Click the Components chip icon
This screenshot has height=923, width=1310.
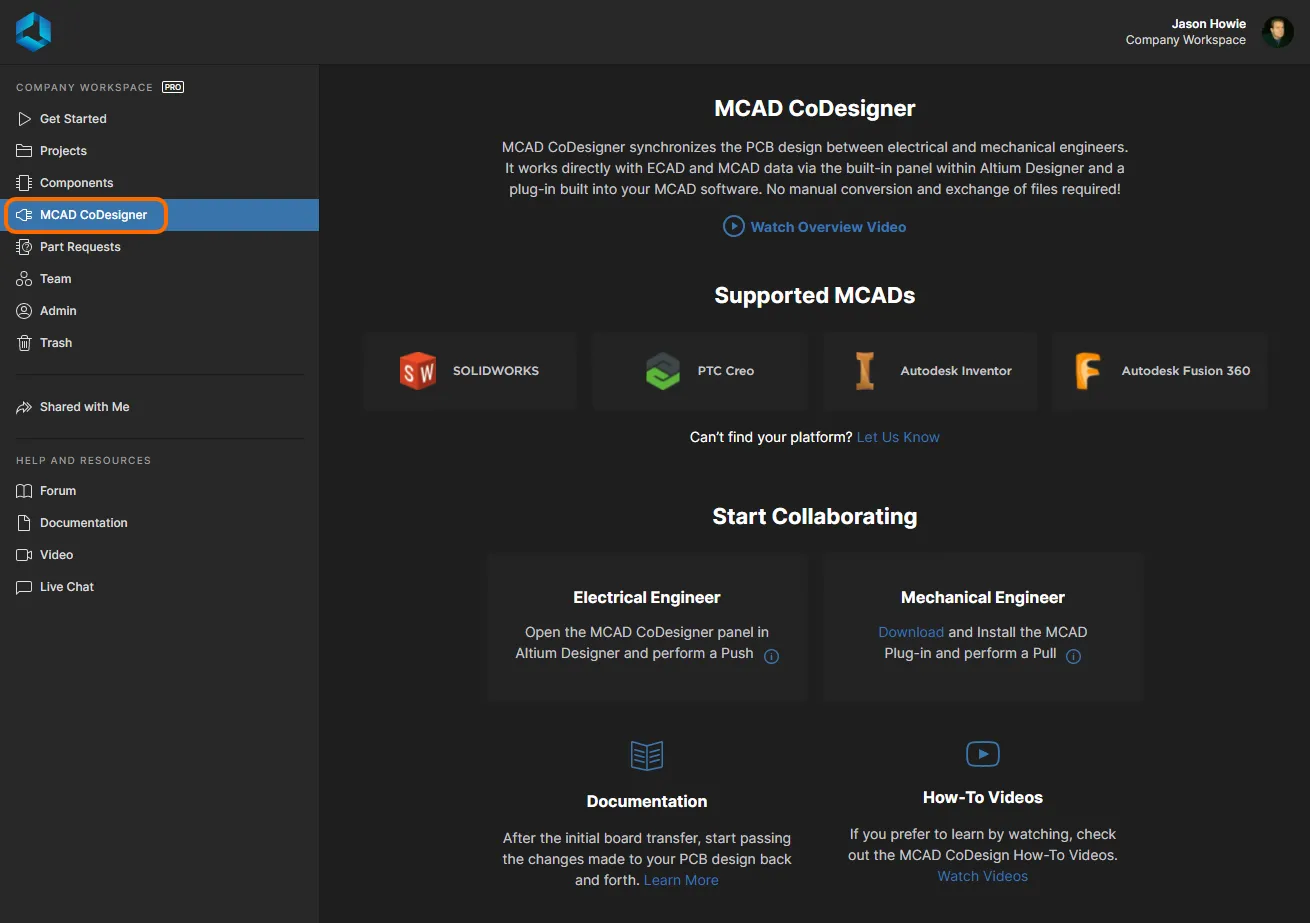(x=24, y=183)
